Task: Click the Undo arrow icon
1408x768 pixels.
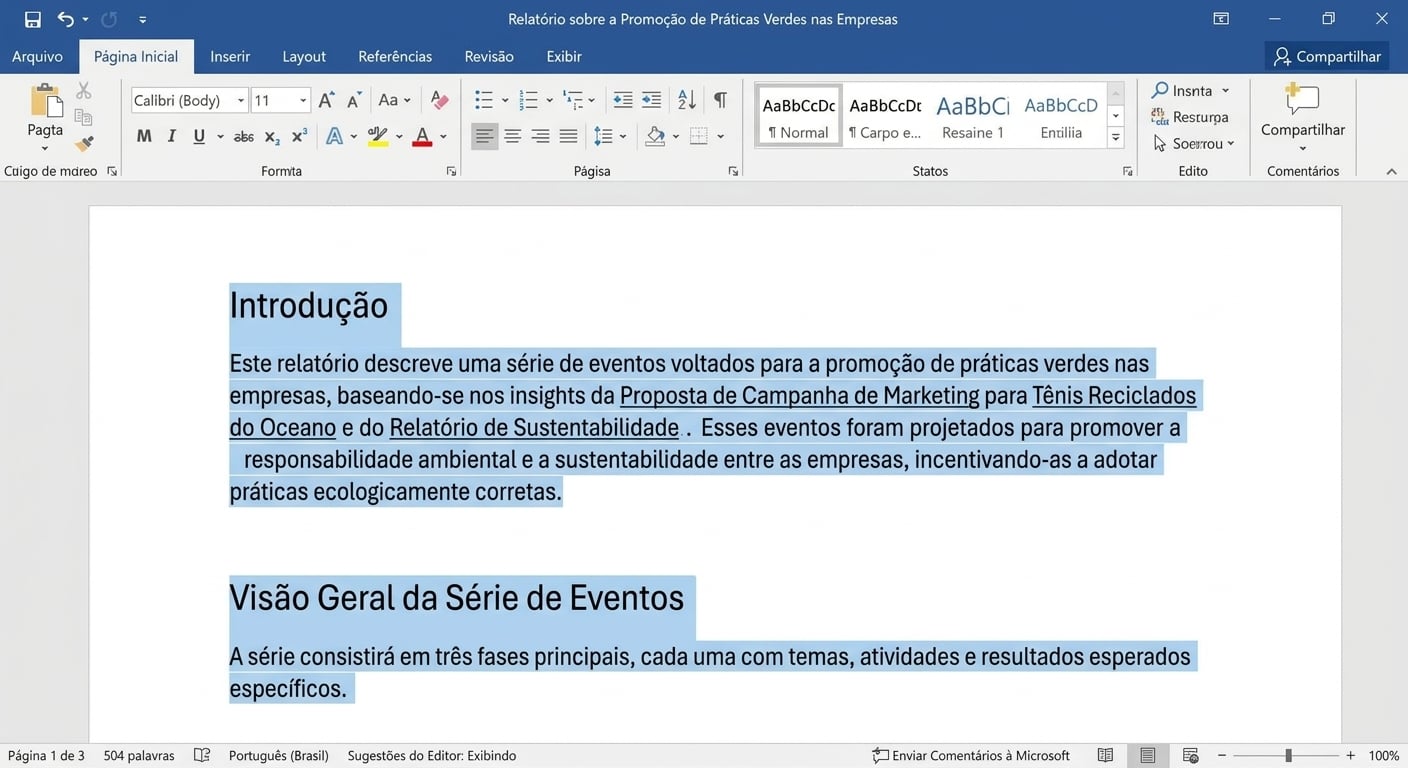Action: click(66, 19)
